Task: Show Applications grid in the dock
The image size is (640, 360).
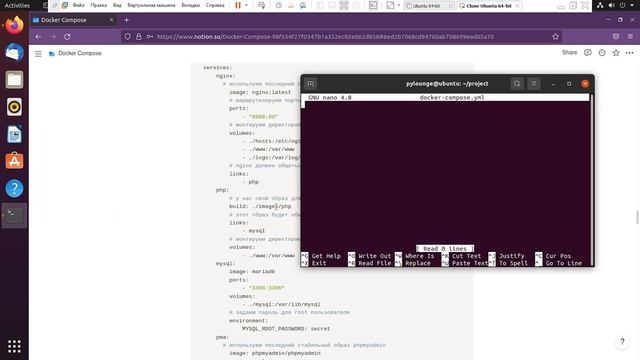Action: [x=14, y=346]
